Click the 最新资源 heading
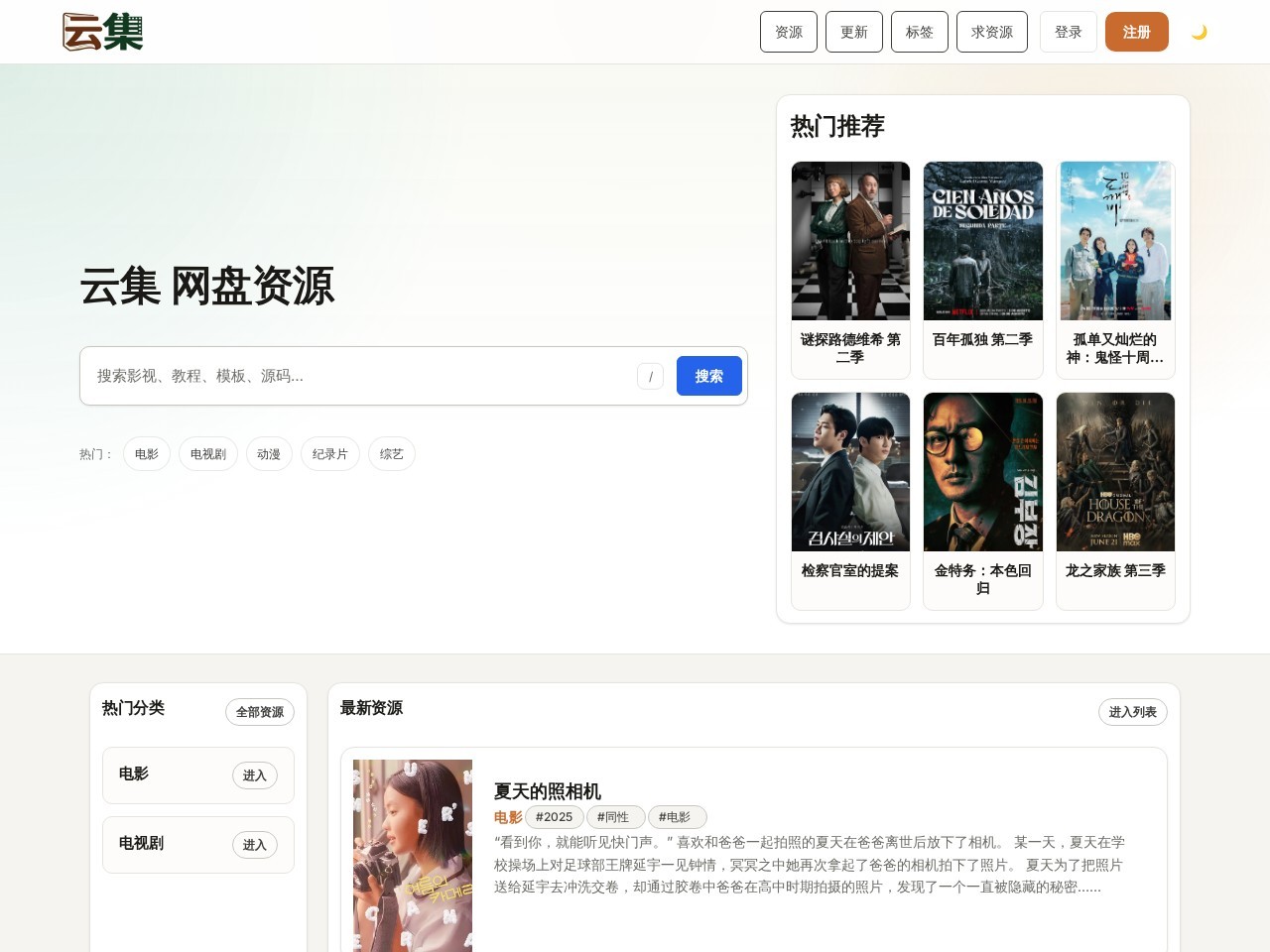1270x952 pixels. [372, 708]
